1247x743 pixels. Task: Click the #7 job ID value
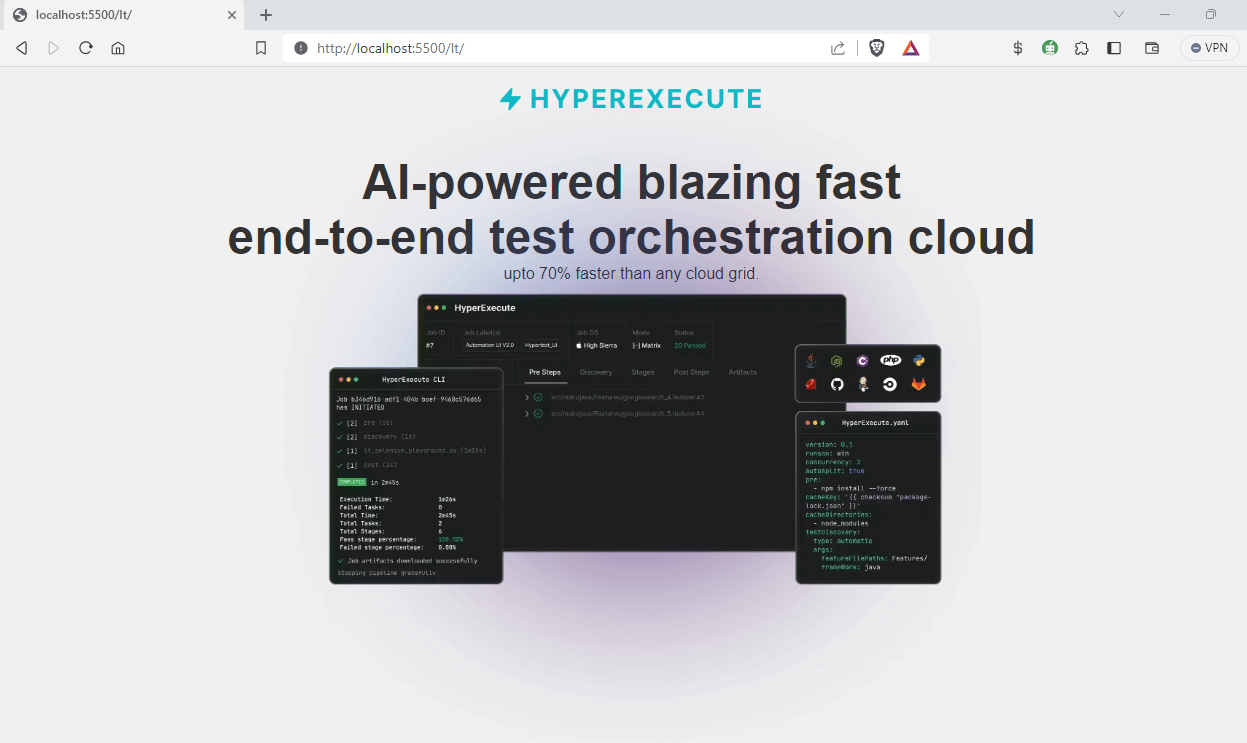430,345
